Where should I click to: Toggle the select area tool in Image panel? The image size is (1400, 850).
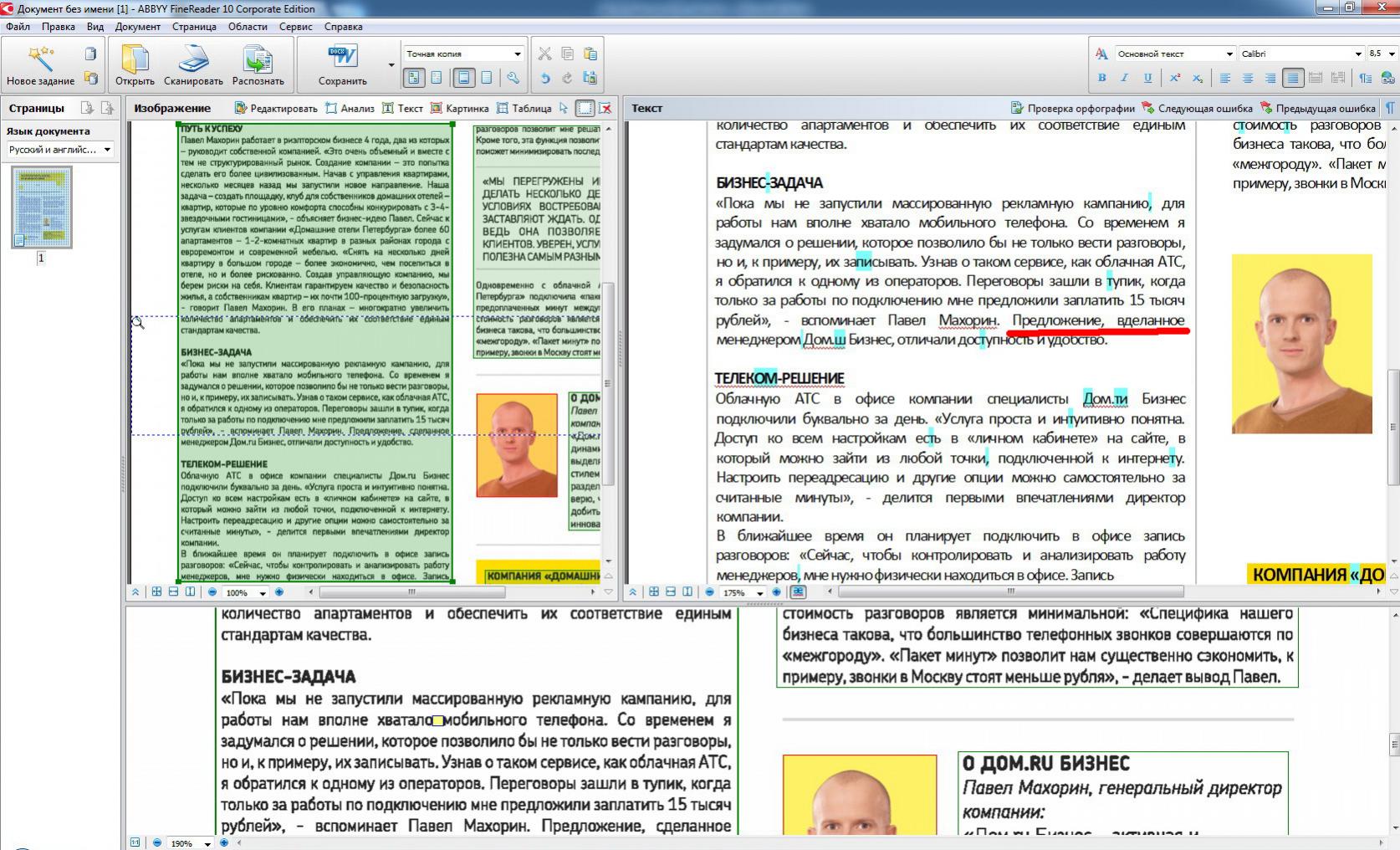click(x=585, y=108)
